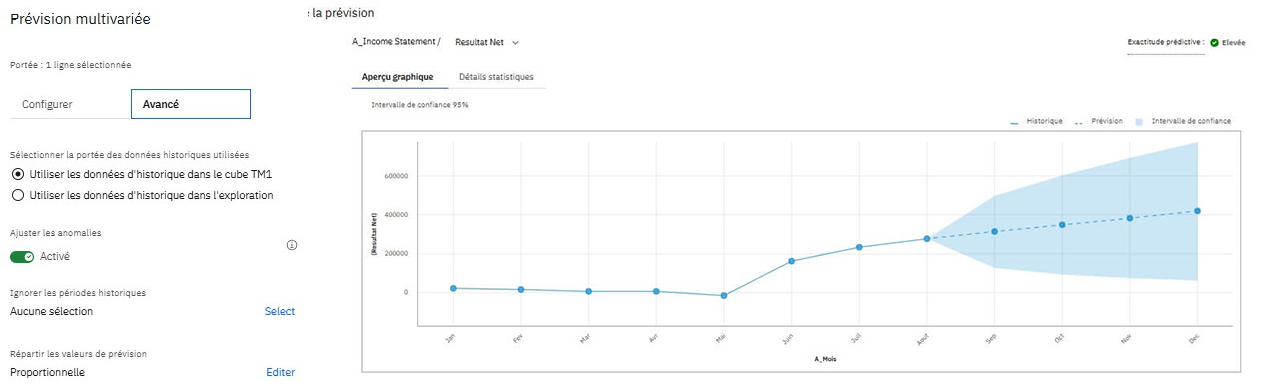
Task: Toggle off the Activé anomalies switch
Action: pos(22,257)
